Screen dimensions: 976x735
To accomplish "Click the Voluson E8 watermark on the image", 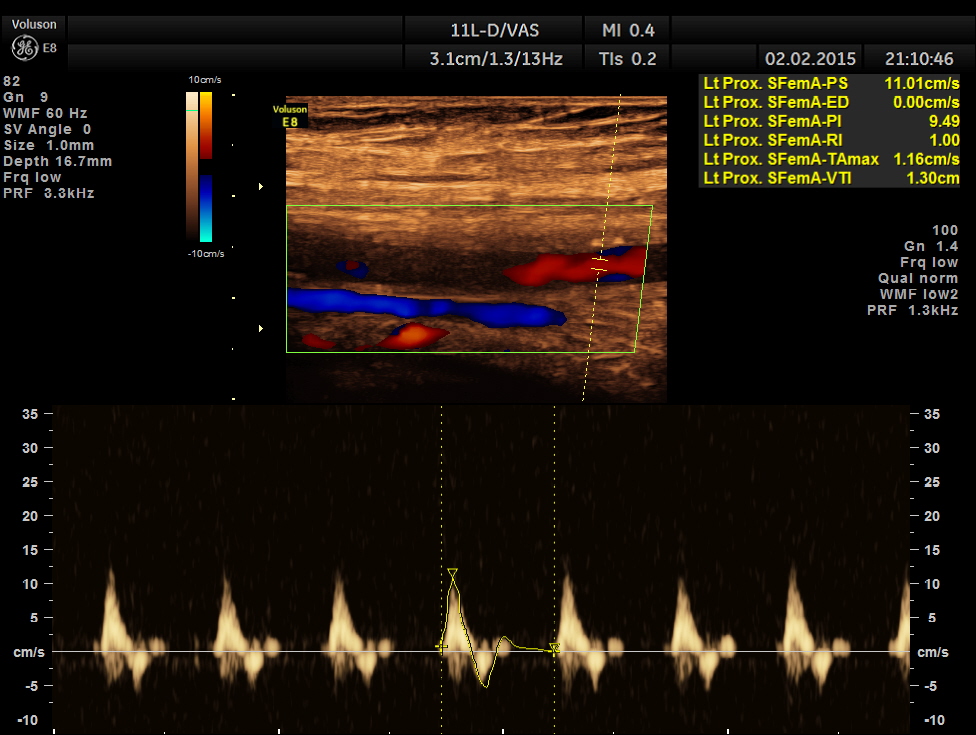I will point(290,115).
